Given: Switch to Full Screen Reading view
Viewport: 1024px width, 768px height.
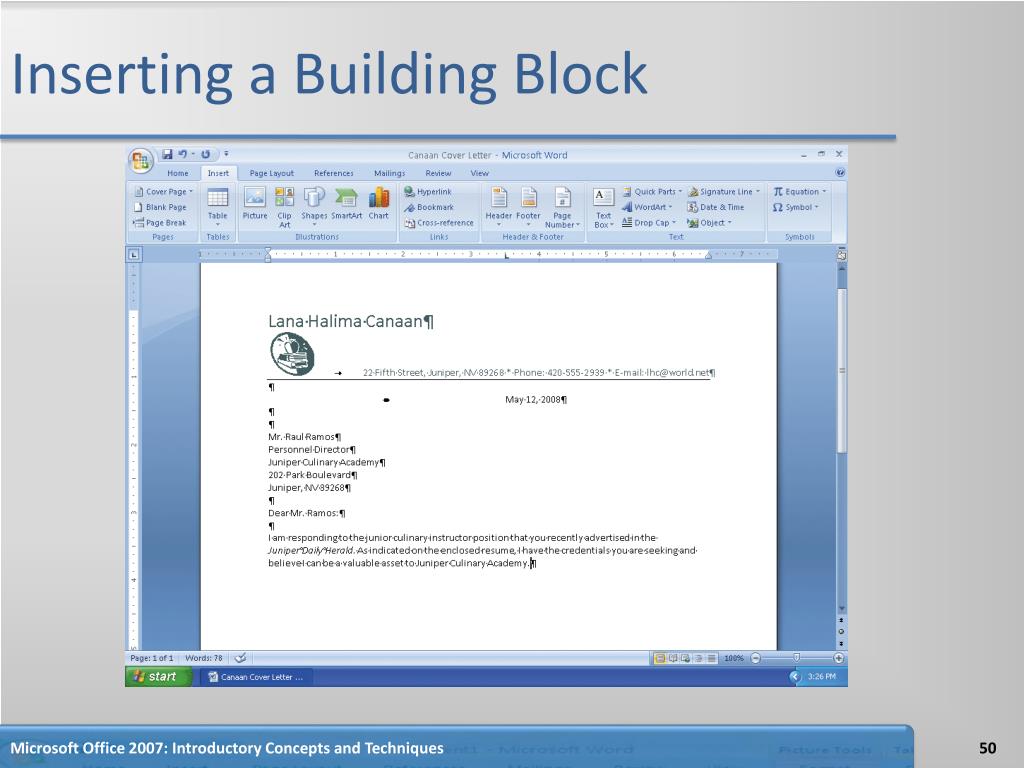Looking at the screenshot, I should click(x=673, y=658).
